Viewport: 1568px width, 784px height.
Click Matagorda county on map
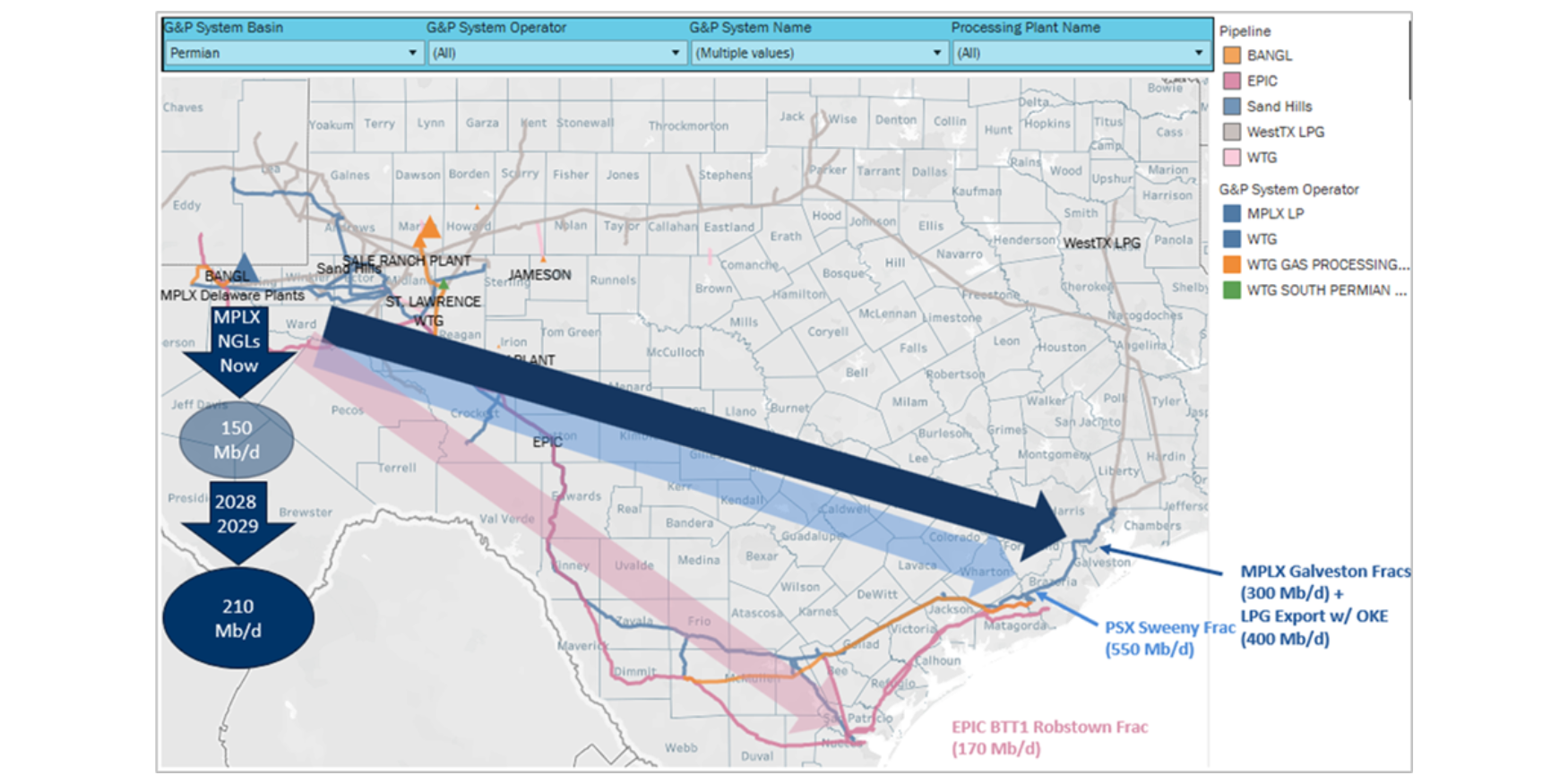[1014, 625]
